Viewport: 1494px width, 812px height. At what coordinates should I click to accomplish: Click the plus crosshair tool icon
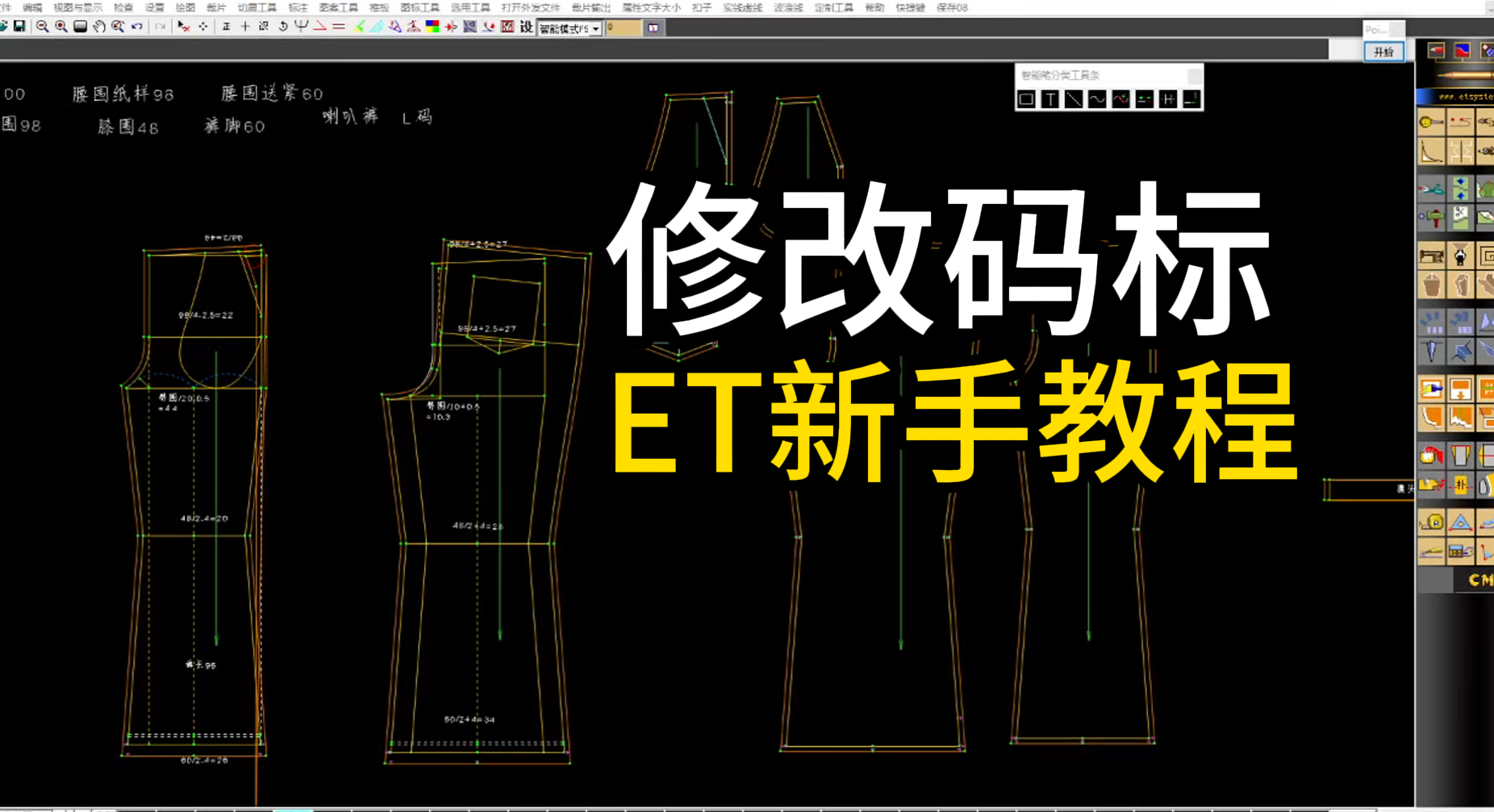(244, 27)
